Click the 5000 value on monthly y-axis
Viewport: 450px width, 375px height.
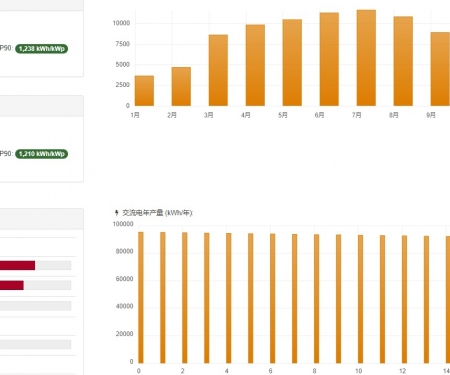(123, 65)
